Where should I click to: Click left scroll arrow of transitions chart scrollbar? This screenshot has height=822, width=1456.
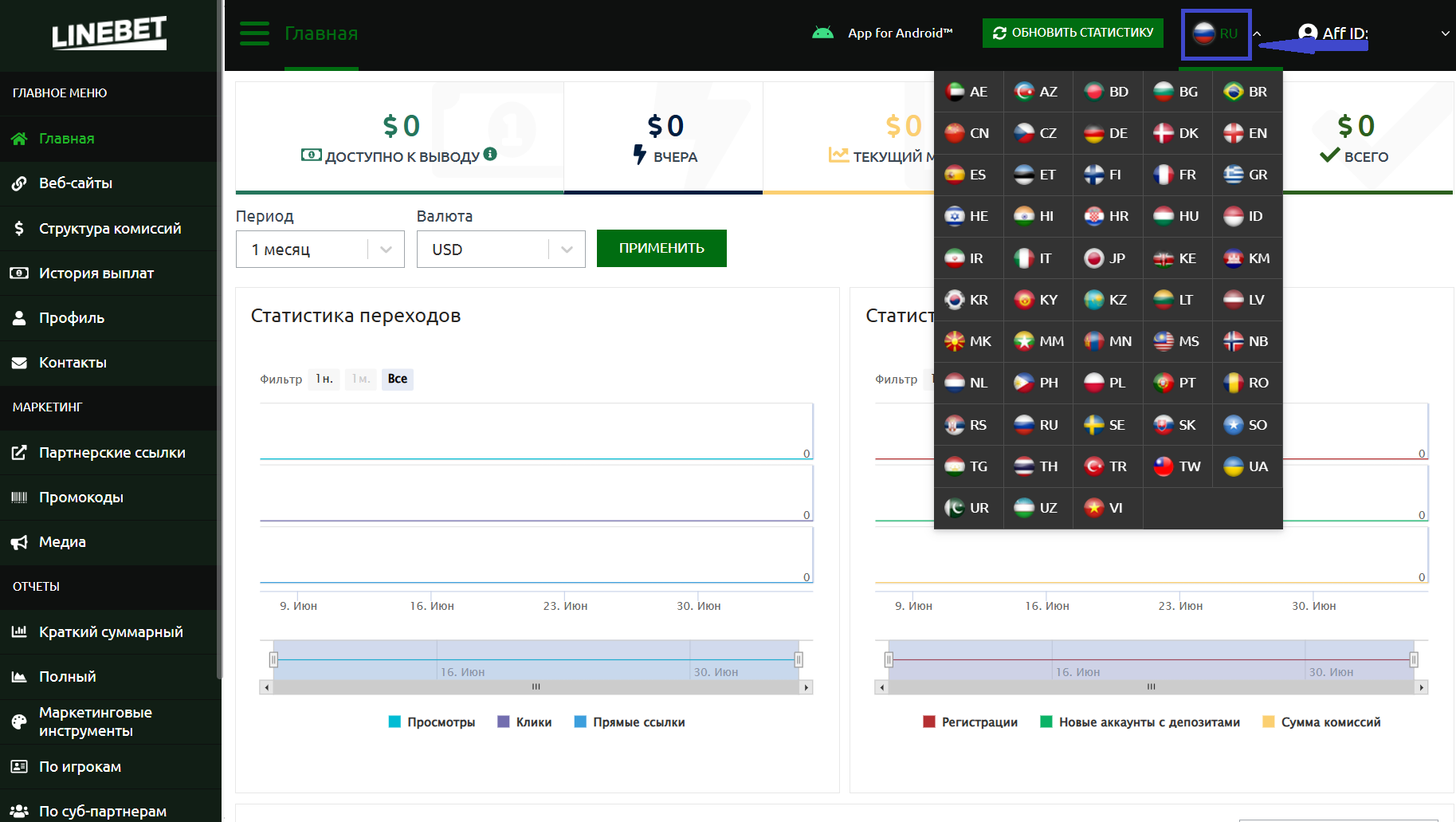pyautogui.click(x=266, y=687)
